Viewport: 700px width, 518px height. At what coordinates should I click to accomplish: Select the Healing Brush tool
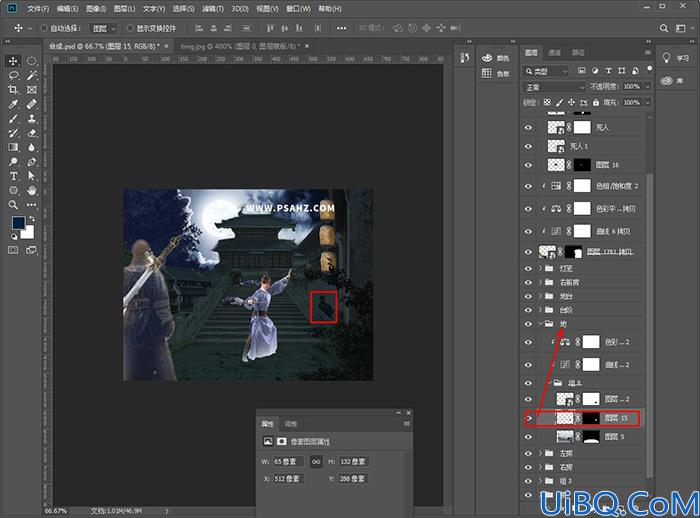(31, 104)
